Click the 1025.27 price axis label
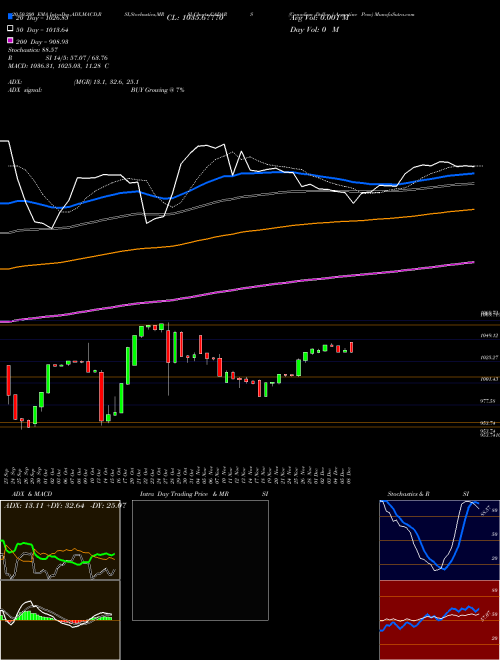This screenshot has width=500, height=660. 489,357
